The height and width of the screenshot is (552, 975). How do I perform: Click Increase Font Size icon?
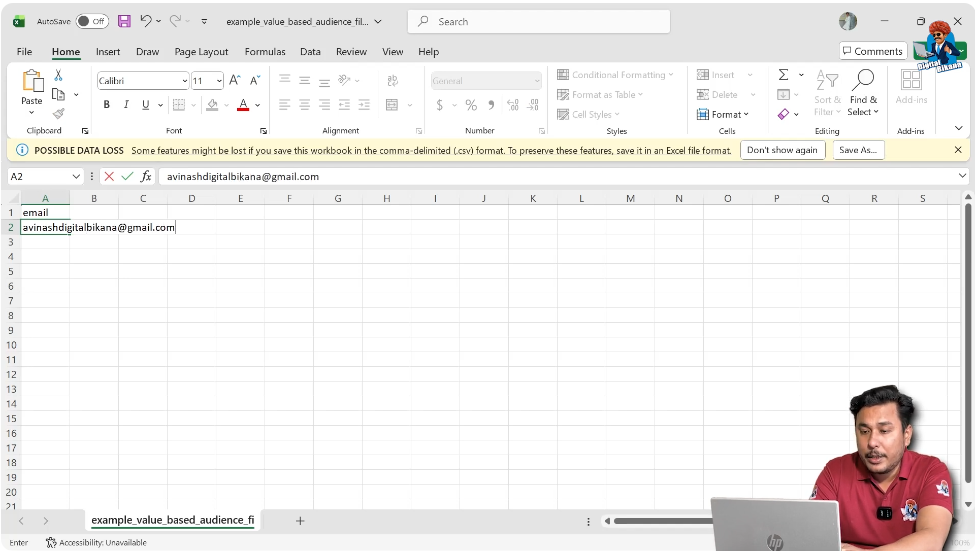click(234, 80)
